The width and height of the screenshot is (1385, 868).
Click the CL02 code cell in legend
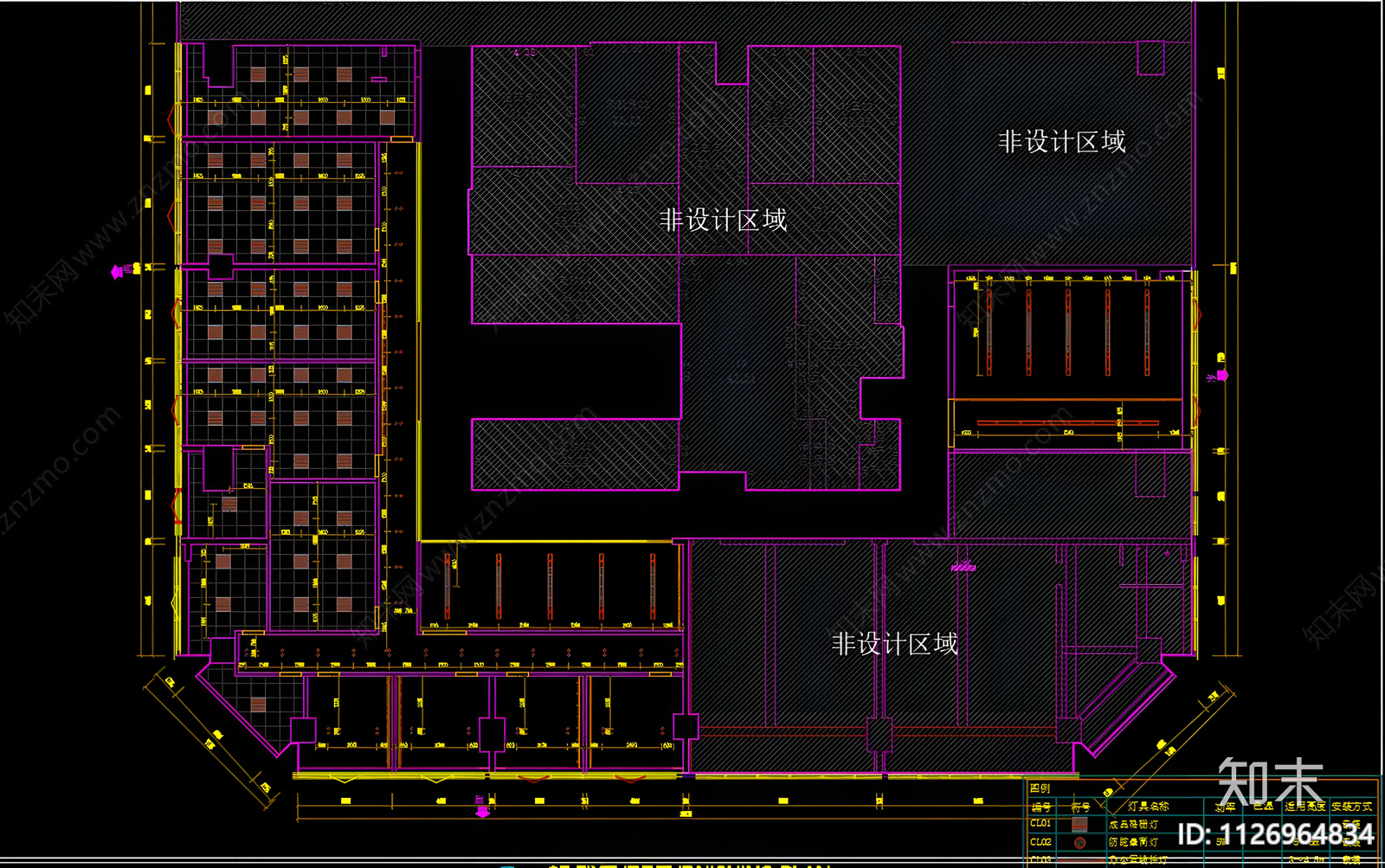pyautogui.click(x=1040, y=842)
